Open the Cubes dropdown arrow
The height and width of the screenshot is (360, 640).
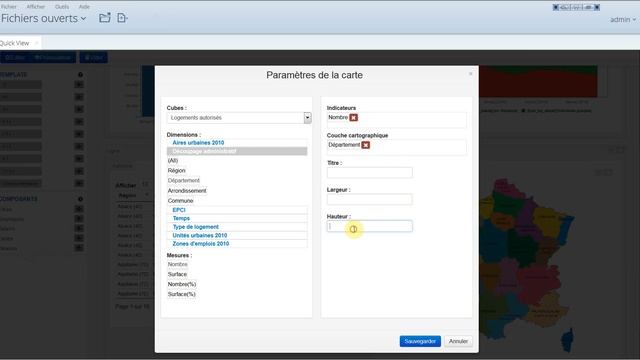307,118
